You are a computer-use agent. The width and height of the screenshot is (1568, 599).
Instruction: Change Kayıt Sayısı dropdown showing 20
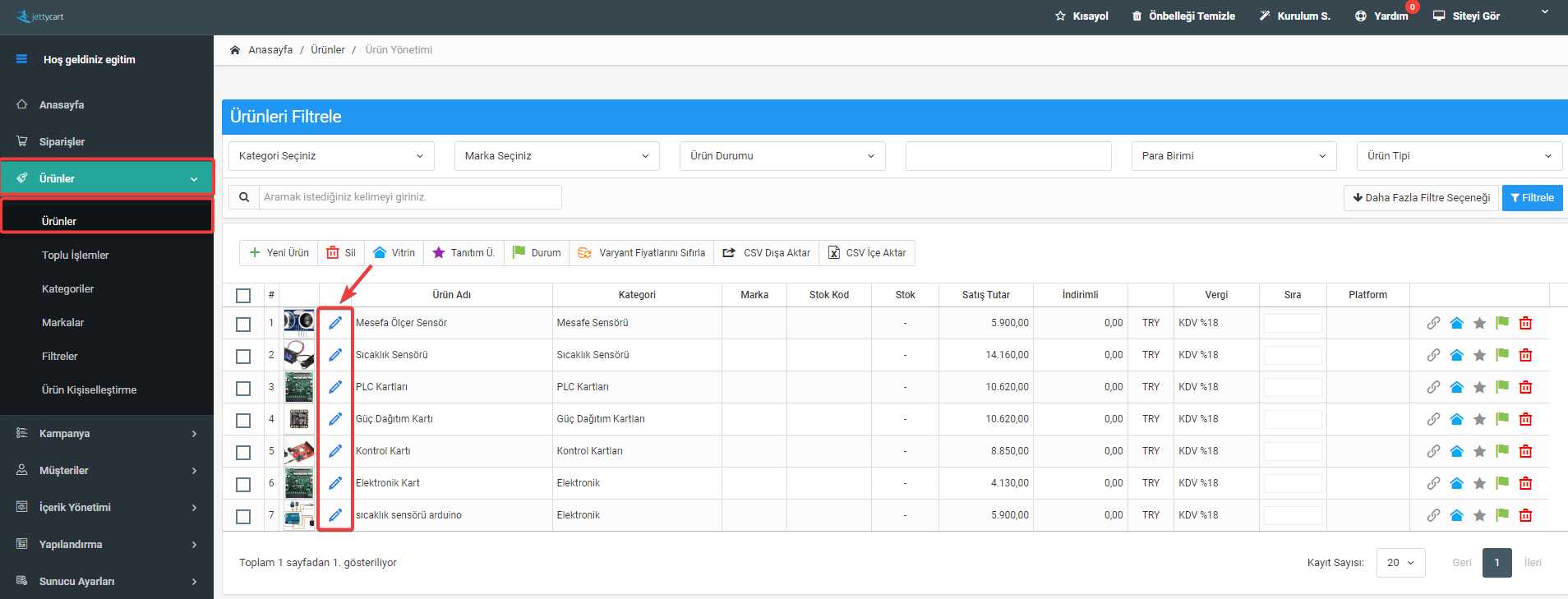pyautogui.click(x=1400, y=563)
